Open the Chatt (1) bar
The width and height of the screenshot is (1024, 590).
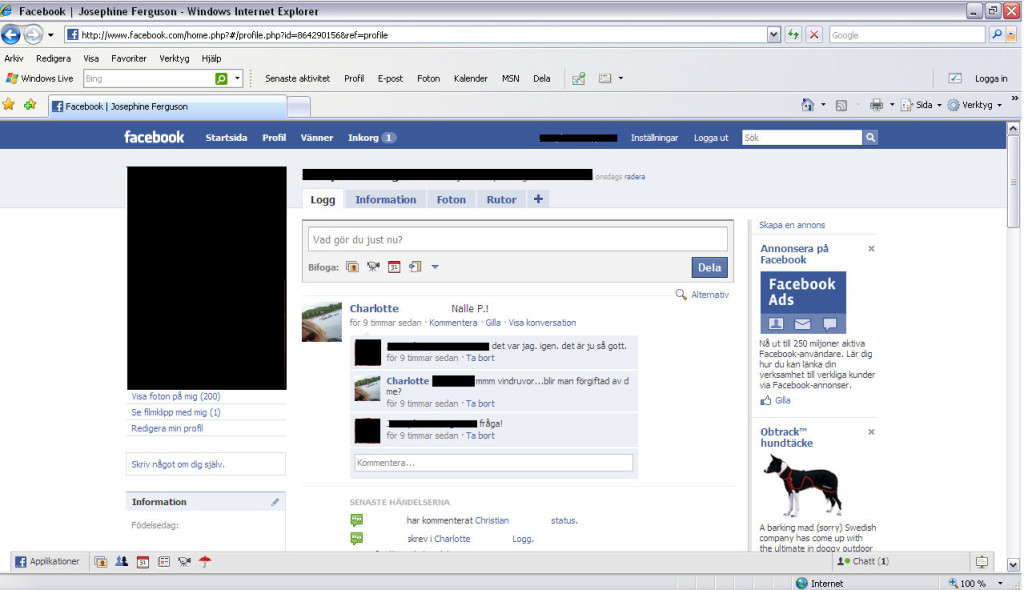click(x=863, y=561)
